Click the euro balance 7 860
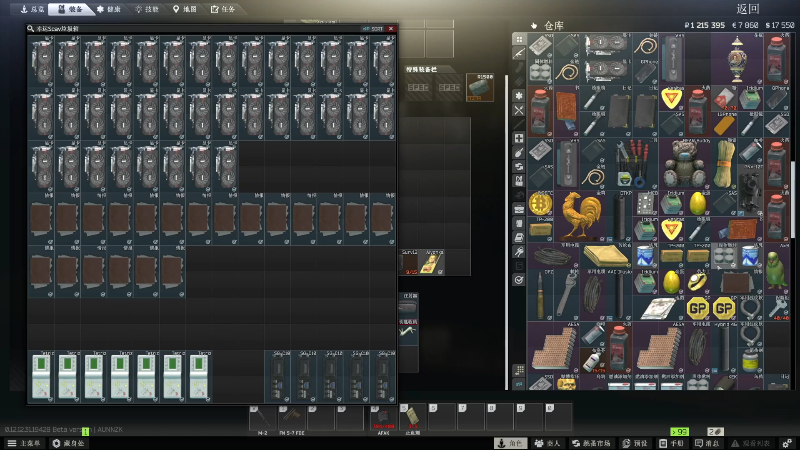Image resolution: width=800 pixels, height=450 pixels. coord(745,25)
